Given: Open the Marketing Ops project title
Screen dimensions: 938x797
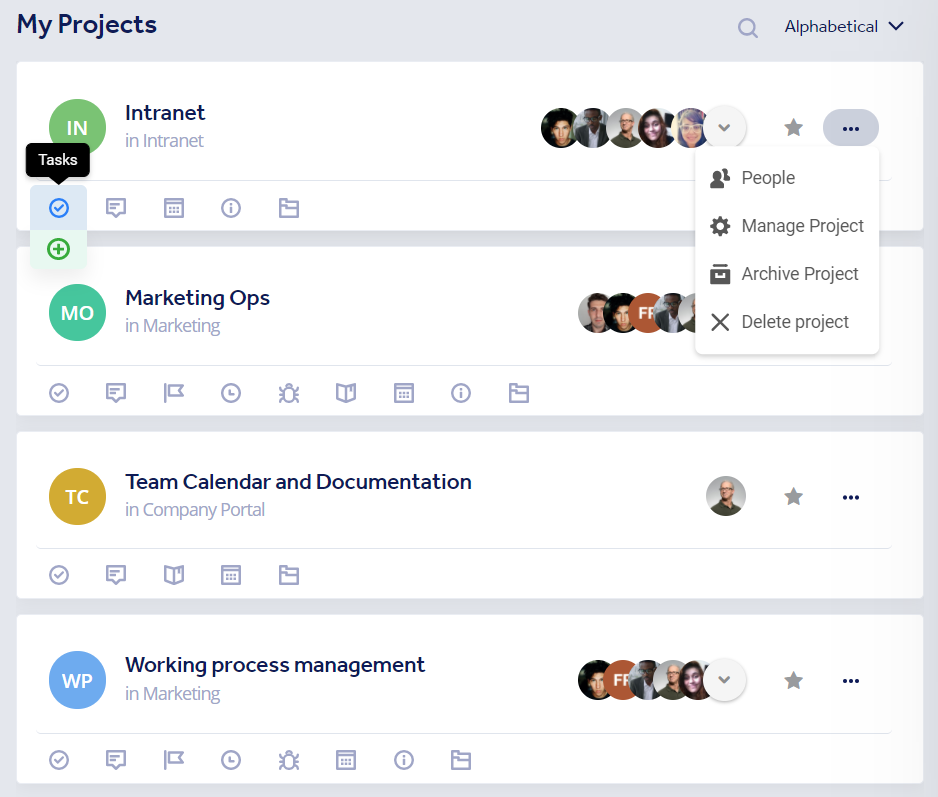Looking at the screenshot, I should [x=197, y=298].
